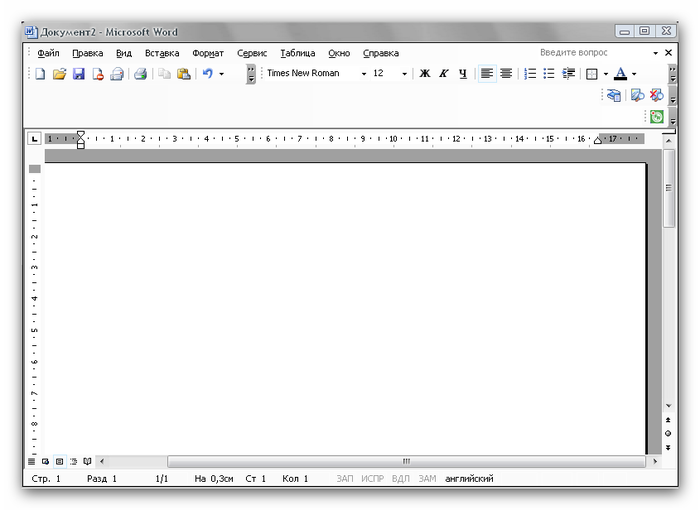700x510 pixels.
Task: Click the right indent marker on ruler
Action: [598, 141]
